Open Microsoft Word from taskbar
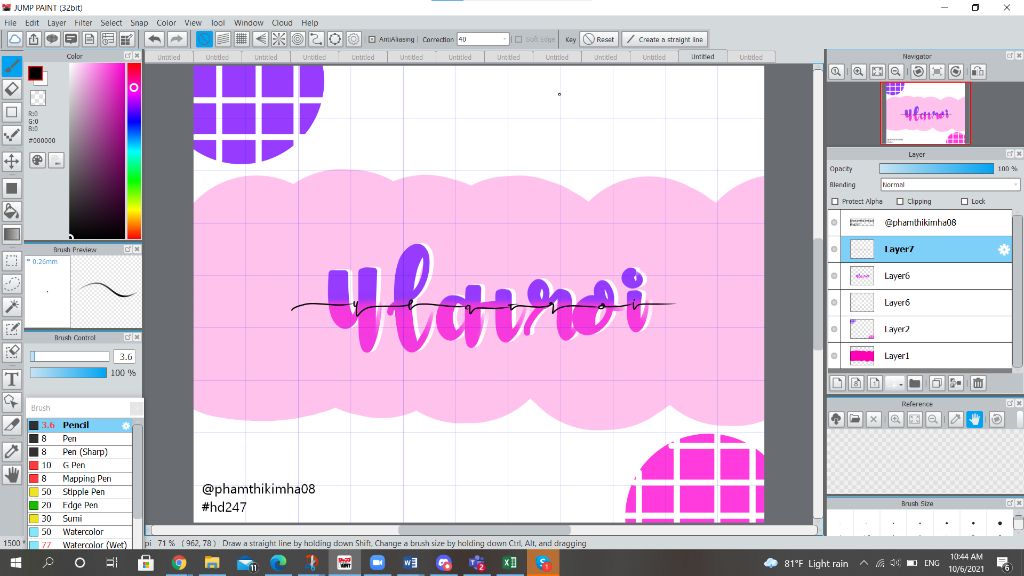 tap(410, 562)
